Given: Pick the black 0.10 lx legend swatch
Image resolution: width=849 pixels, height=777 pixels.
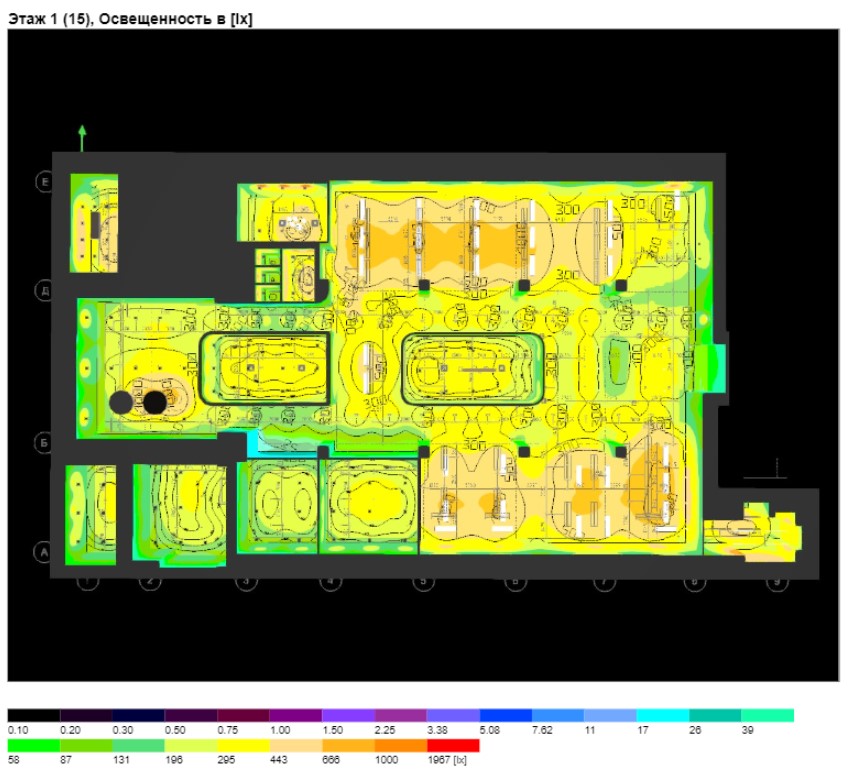Looking at the screenshot, I should [x=33, y=716].
